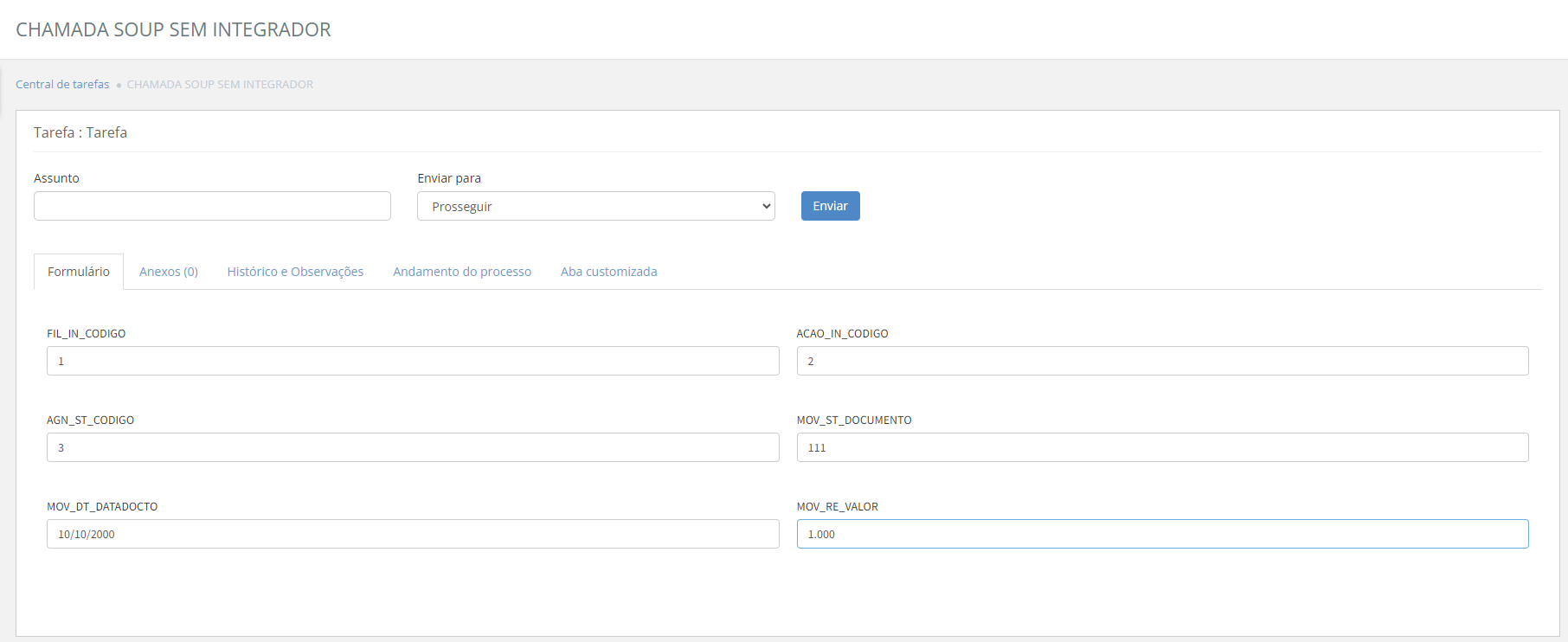The image size is (1568, 642).
Task: Open the Aba customizada tab
Action: 608,272
